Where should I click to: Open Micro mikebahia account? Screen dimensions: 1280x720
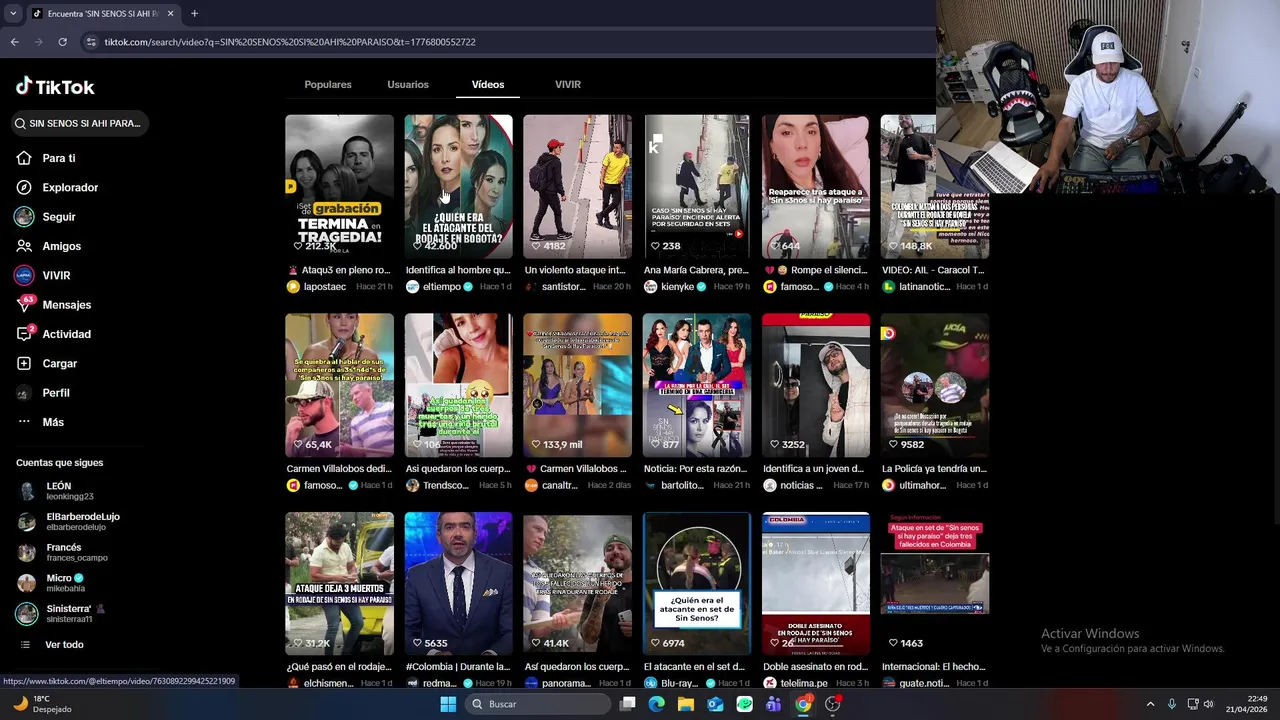tap(68, 583)
